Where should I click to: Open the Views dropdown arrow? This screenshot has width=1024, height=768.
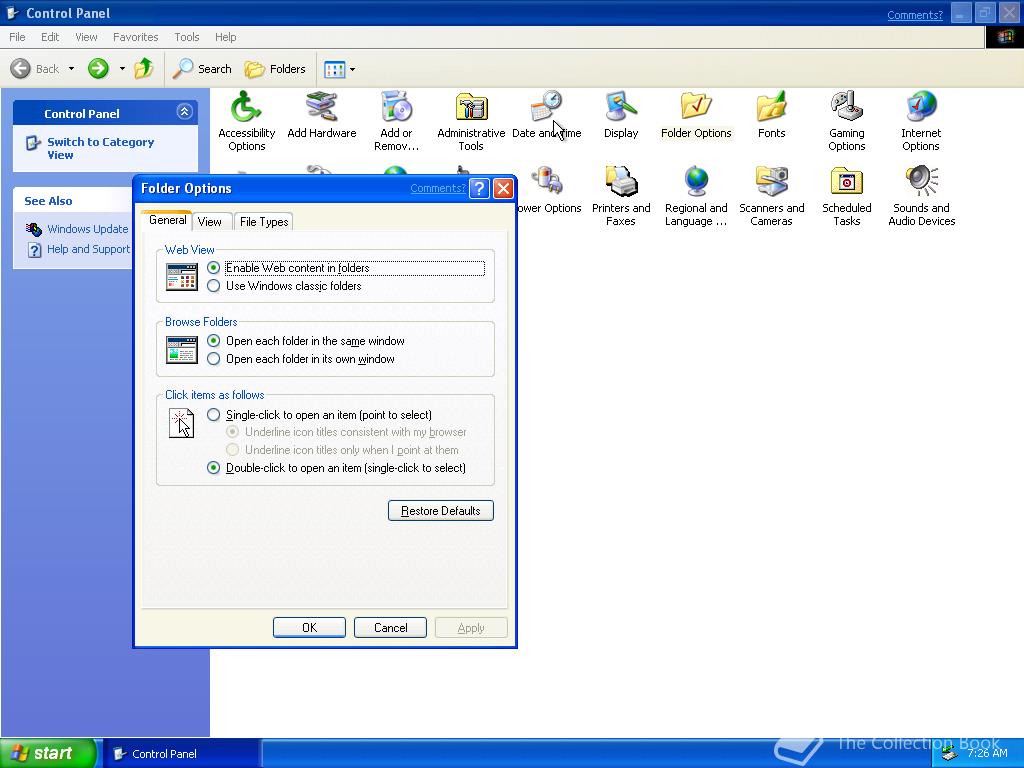click(353, 69)
